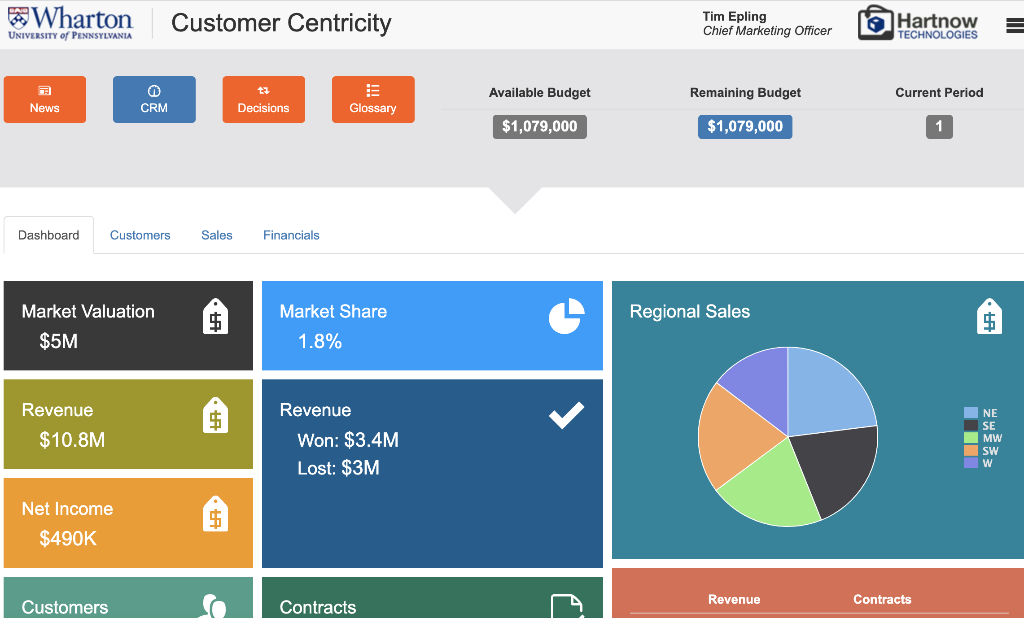
Task: Select the CRM icon
Action: coord(153,91)
